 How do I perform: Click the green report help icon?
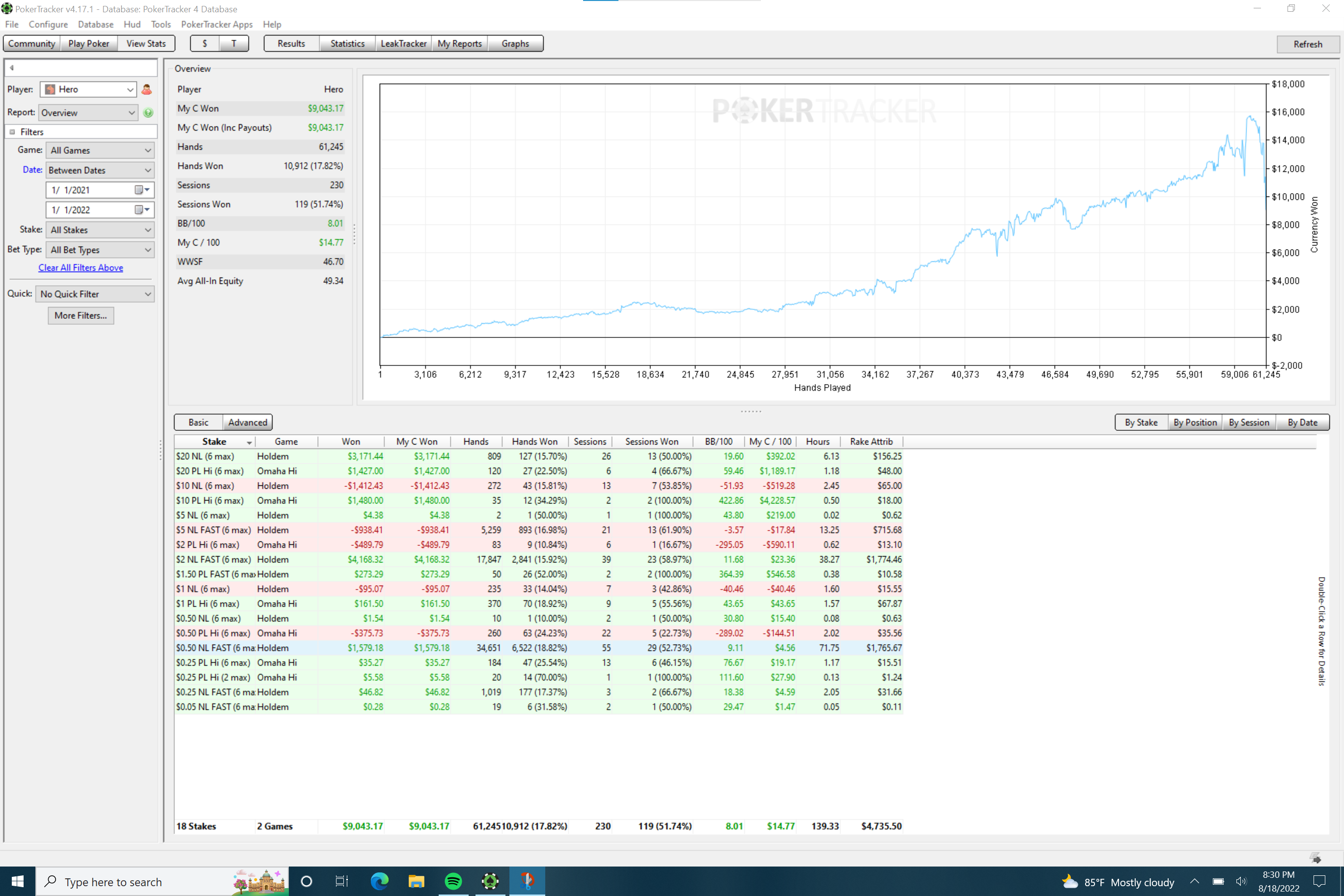tap(148, 112)
